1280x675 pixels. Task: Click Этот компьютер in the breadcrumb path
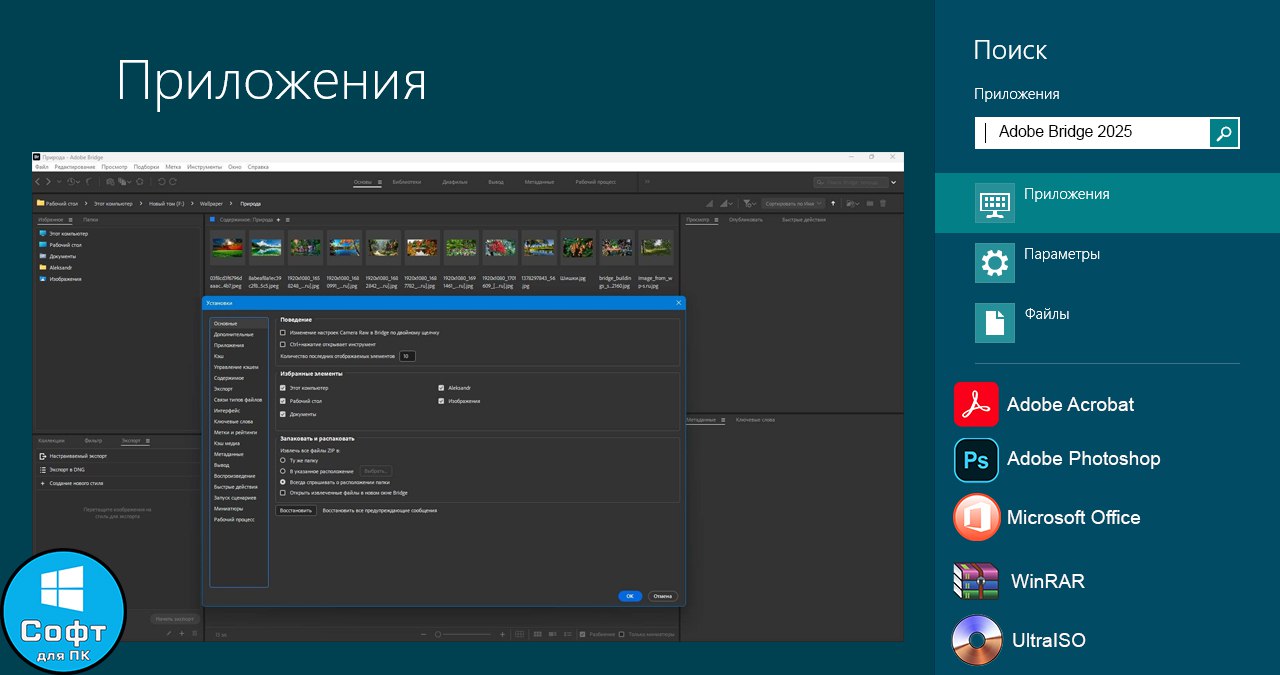[113, 203]
